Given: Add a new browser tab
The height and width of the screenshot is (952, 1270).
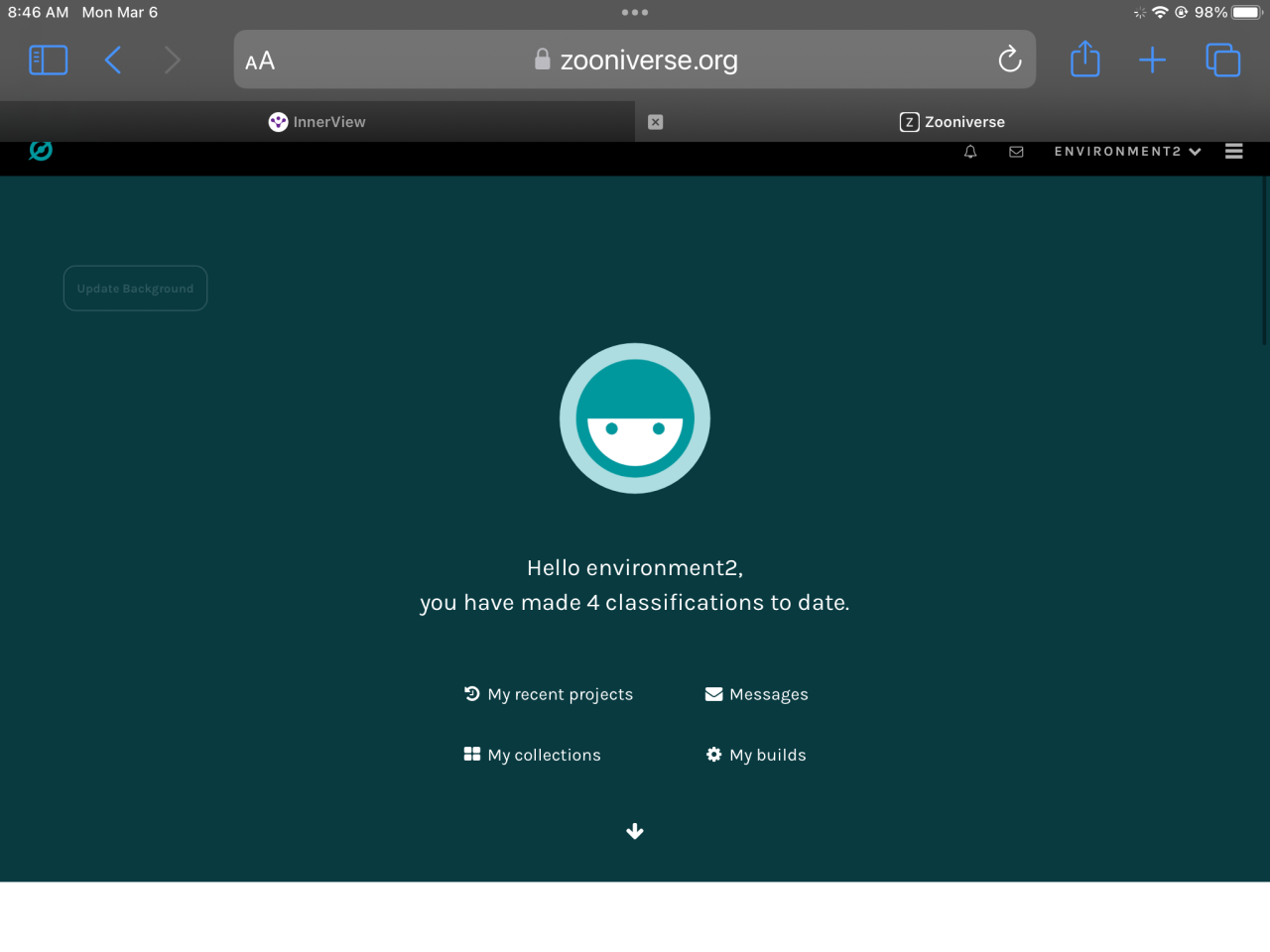Looking at the screenshot, I should click(x=1152, y=60).
